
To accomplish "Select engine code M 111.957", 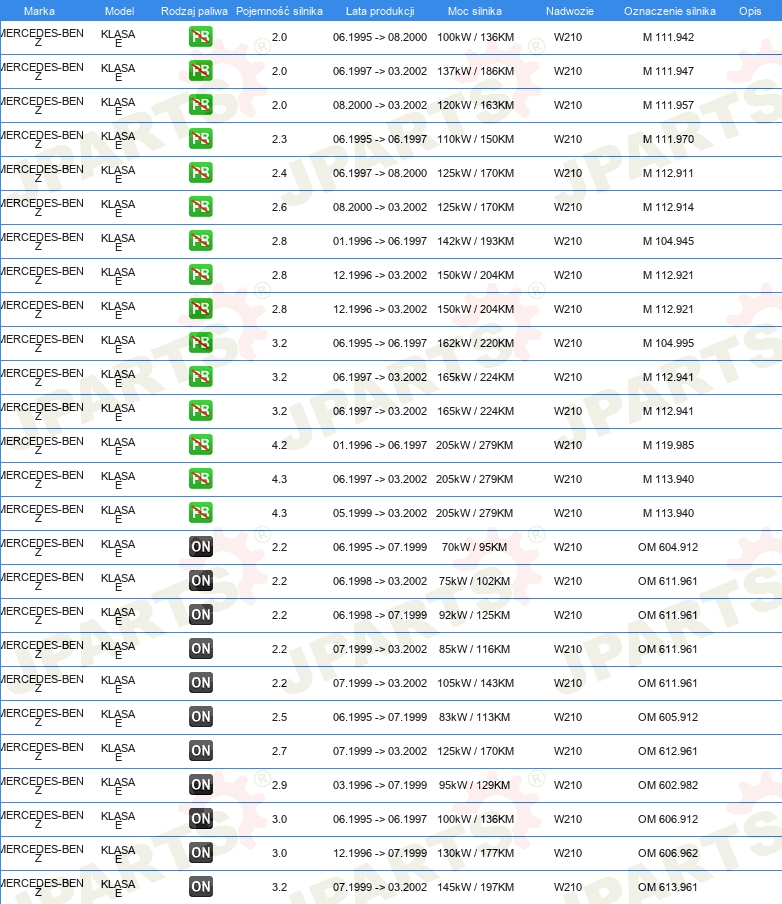I will coord(668,105).
